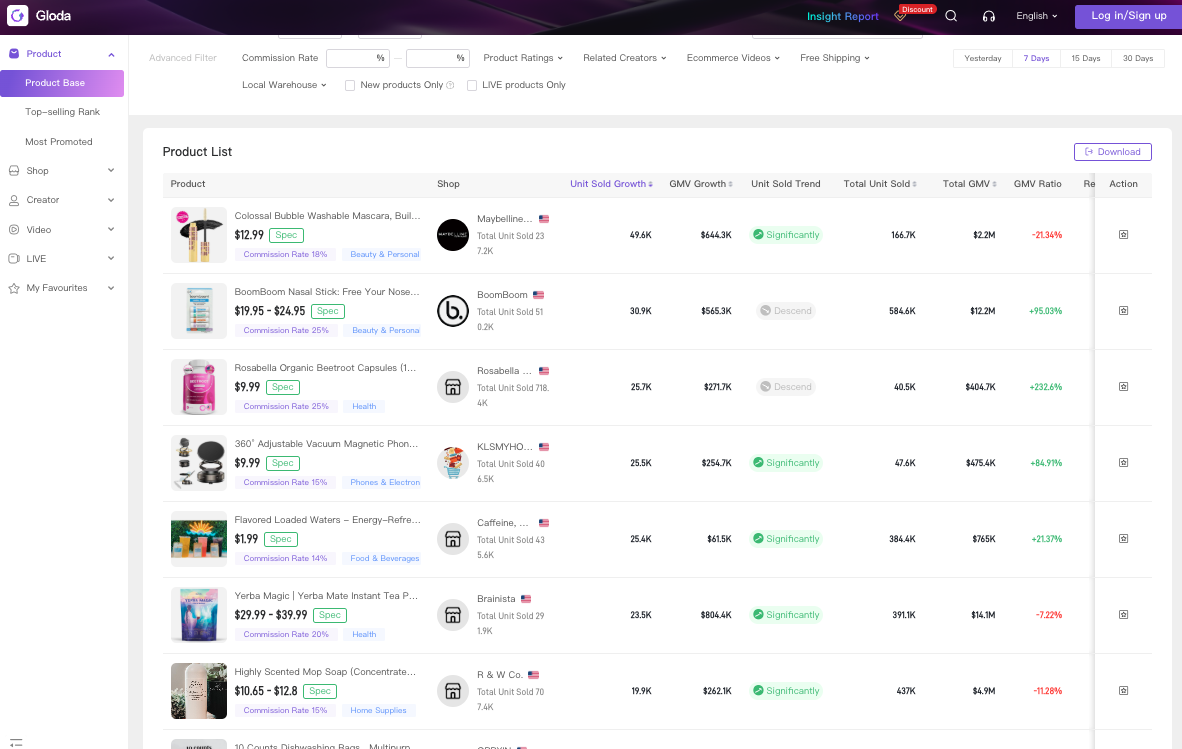The image size is (1182, 749).
Task: Sort by Unit Sold Growth column
Action: pos(611,184)
